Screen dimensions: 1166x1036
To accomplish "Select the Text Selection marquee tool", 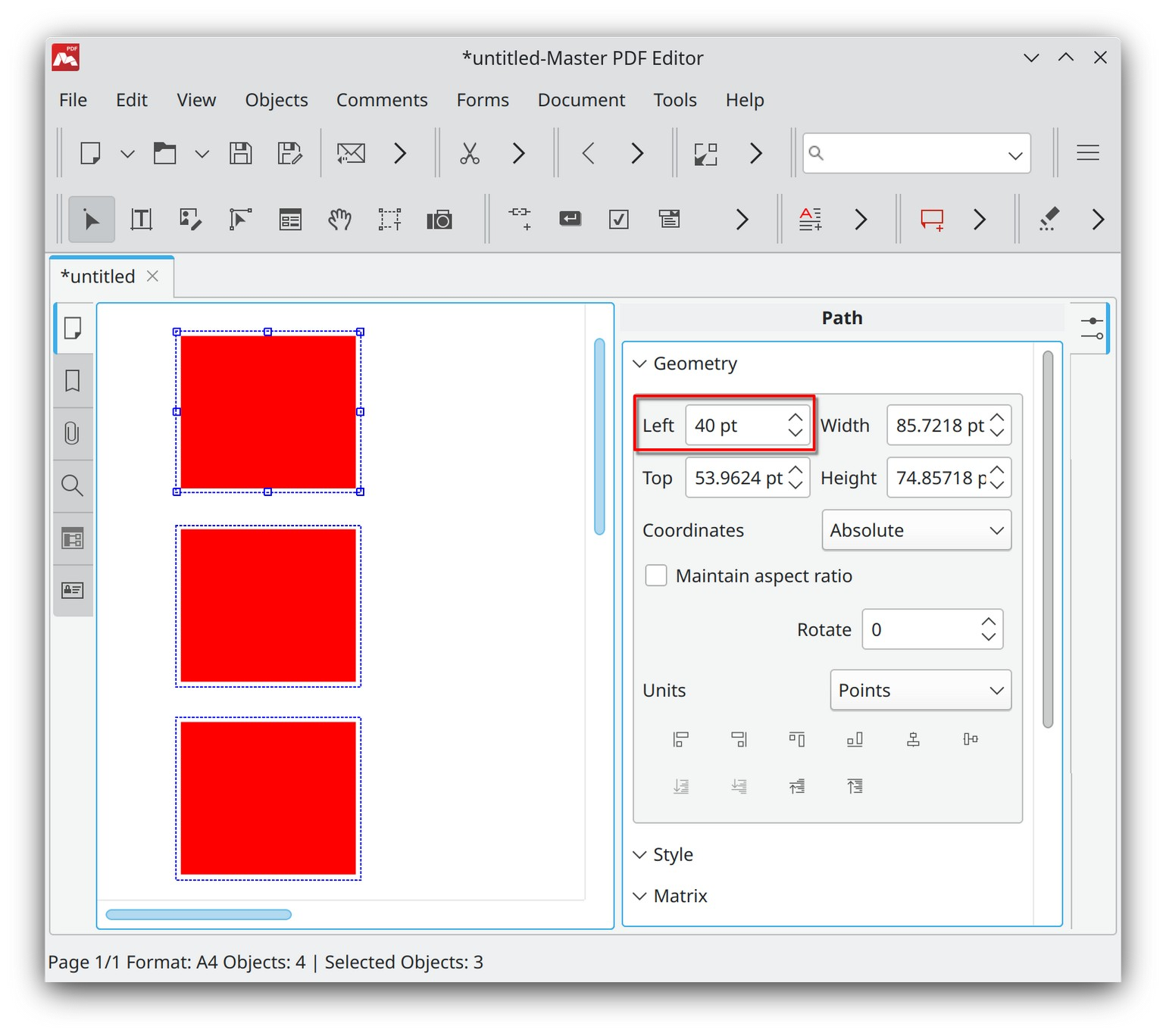I will tap(389, 220).
